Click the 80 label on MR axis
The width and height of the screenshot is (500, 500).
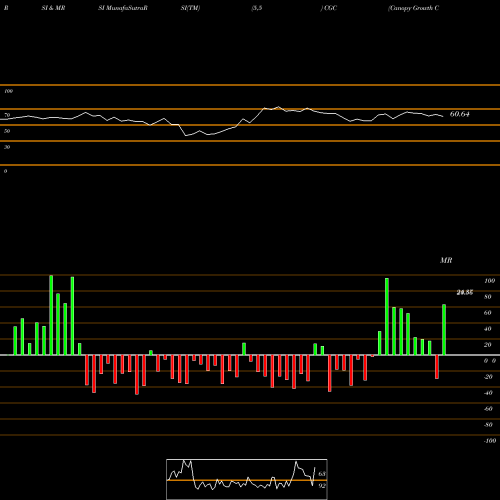(x=488, y=297)
